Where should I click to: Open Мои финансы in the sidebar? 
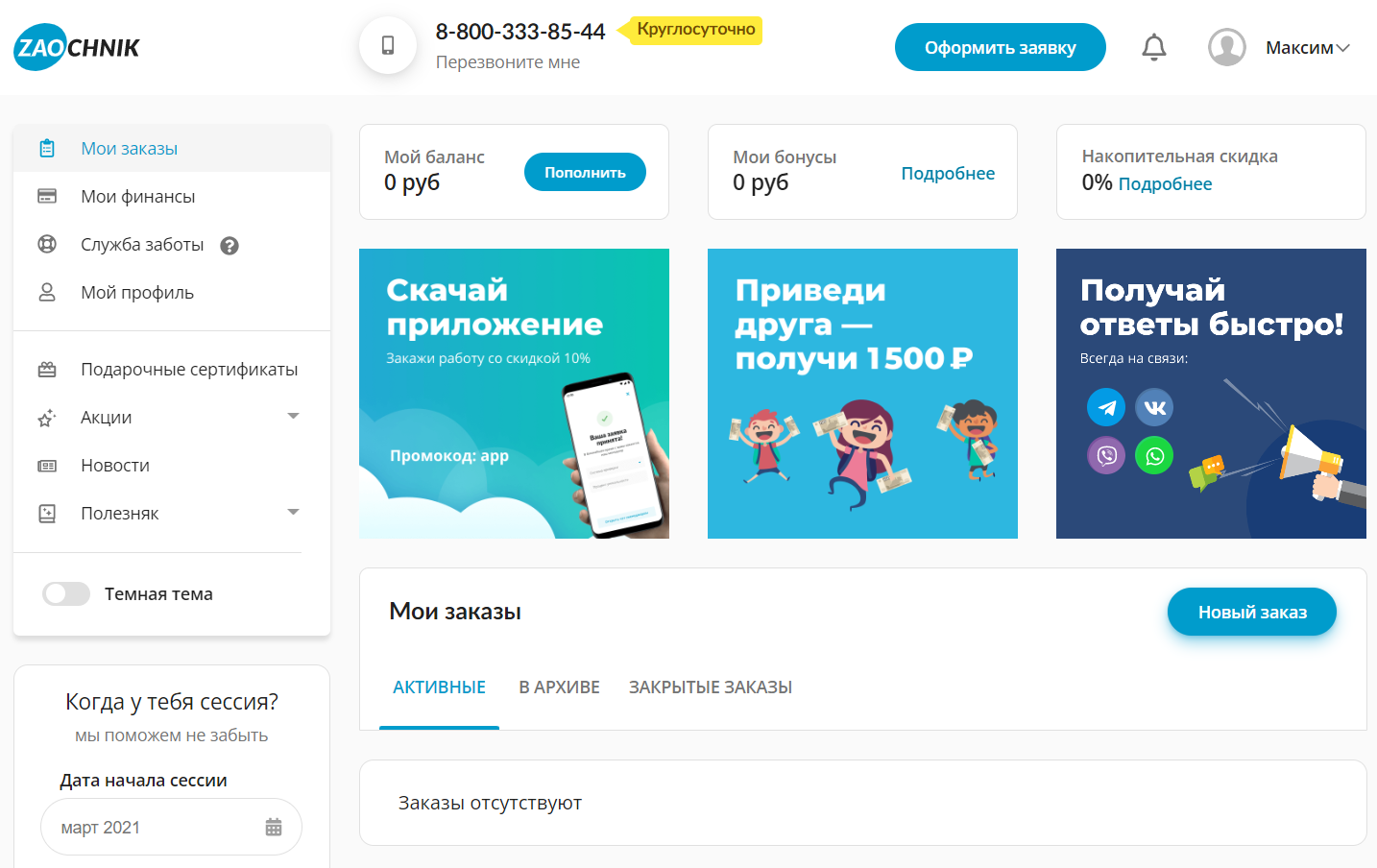[137, 197]
